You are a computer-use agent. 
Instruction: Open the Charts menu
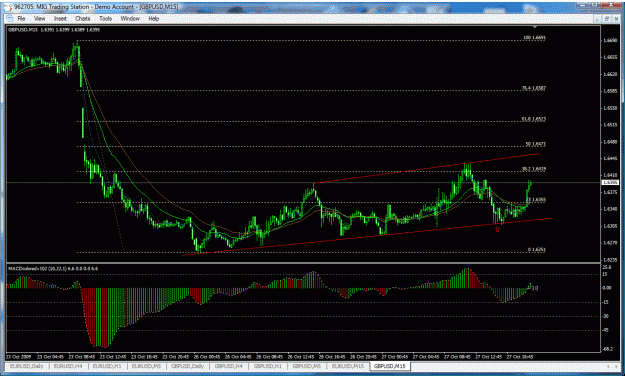[x=83, y=18]
